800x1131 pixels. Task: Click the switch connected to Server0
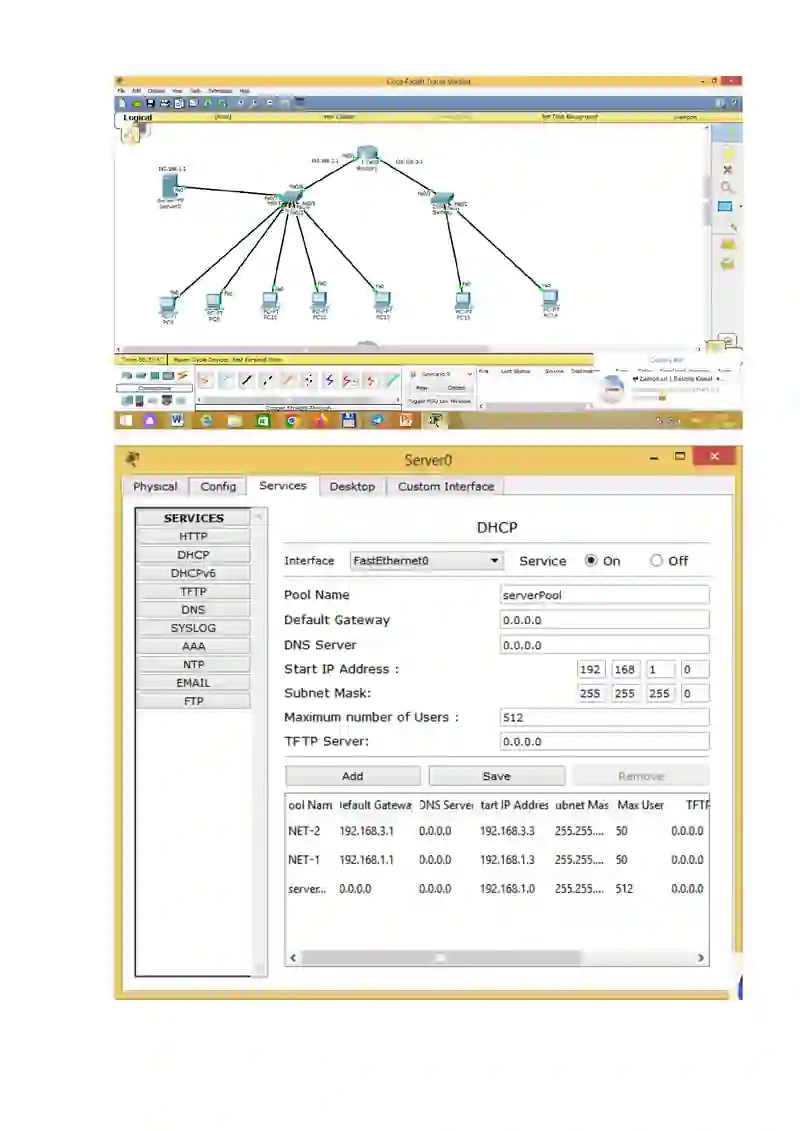tap(291, 197)
